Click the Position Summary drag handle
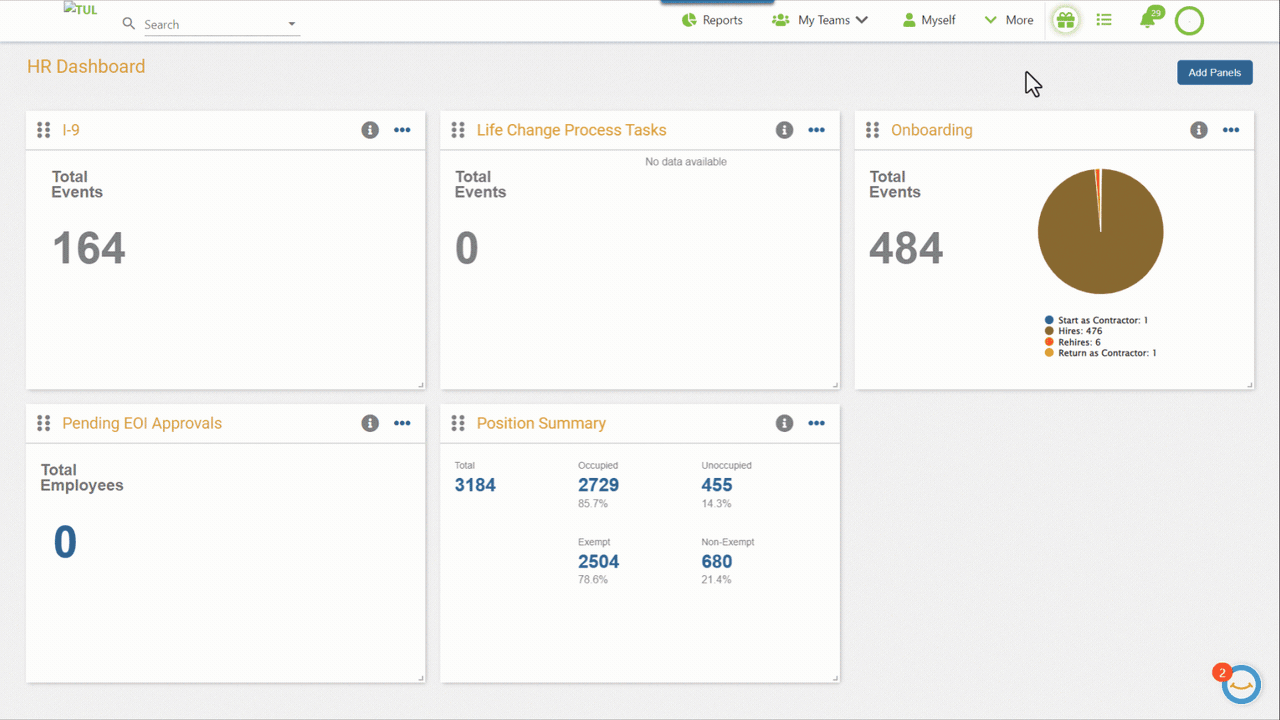The width and height of the screenshot is (1280, 720). coord(458,423)
